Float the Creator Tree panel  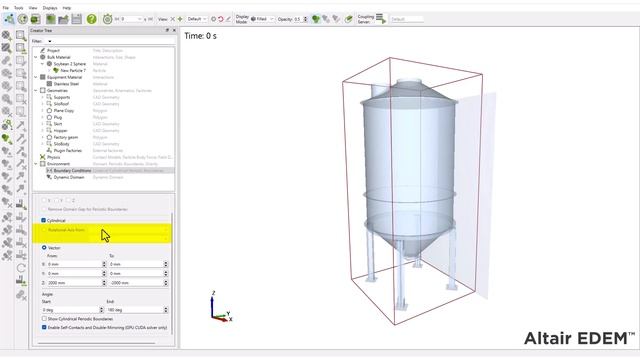(x=167, y=30)
